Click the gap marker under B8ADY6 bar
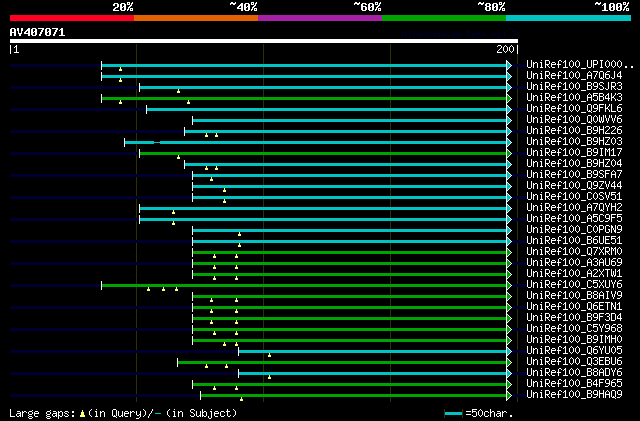The image size is (640, 421). coord(269,377)
